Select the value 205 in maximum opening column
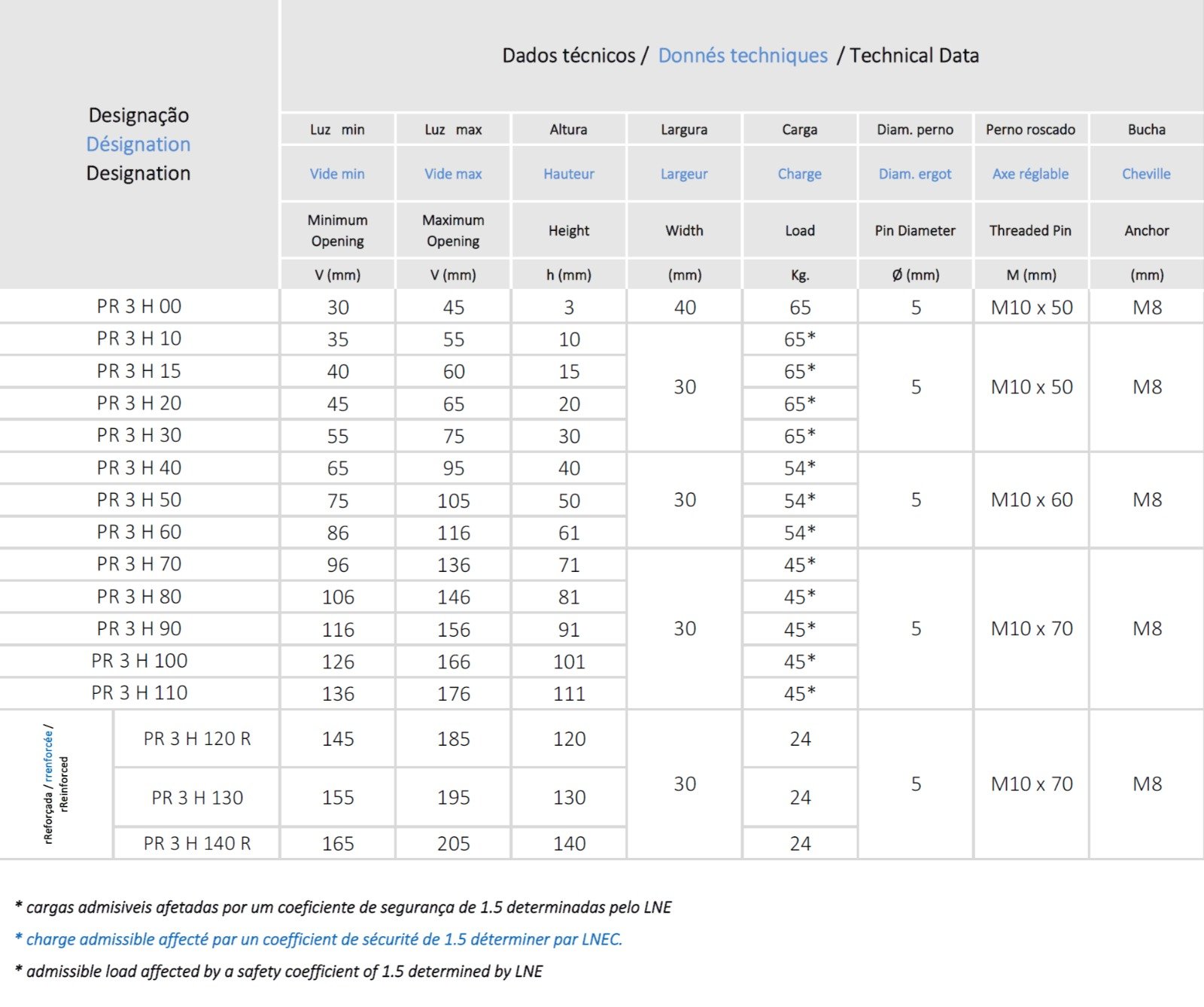Image resolution: width=1204 pixels, height=1007 pixels. click(x=454, y=844)
